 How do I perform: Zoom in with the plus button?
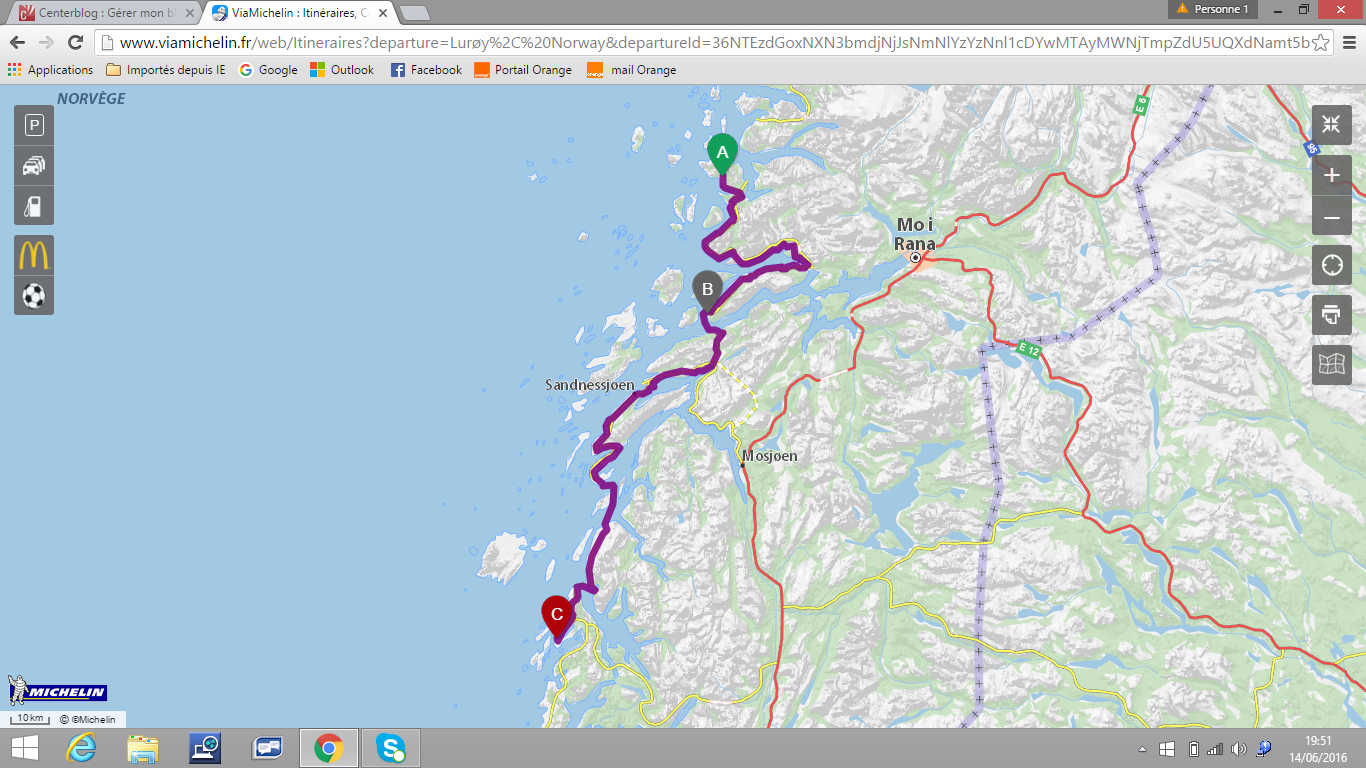click(x=1331, y=176)
